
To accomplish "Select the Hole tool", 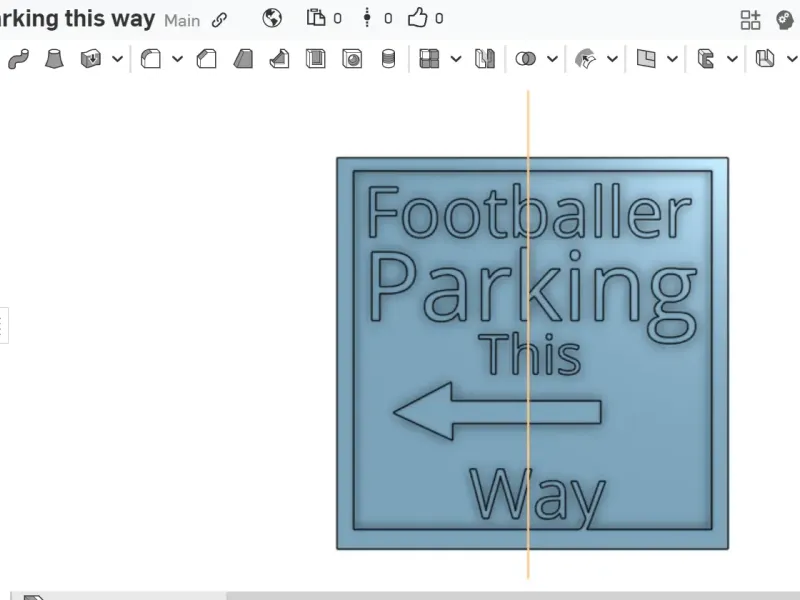I will [x=352, y=59].
